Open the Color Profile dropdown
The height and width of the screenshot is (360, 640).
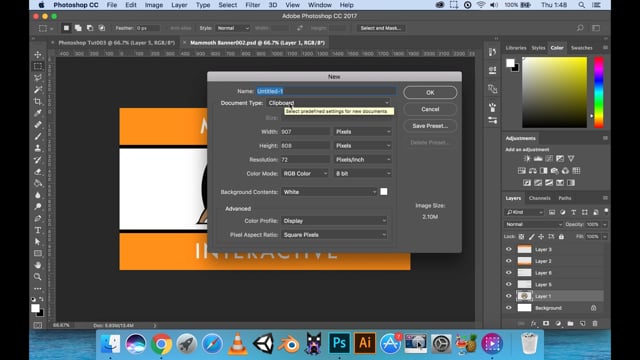click(x=334, y=221)
